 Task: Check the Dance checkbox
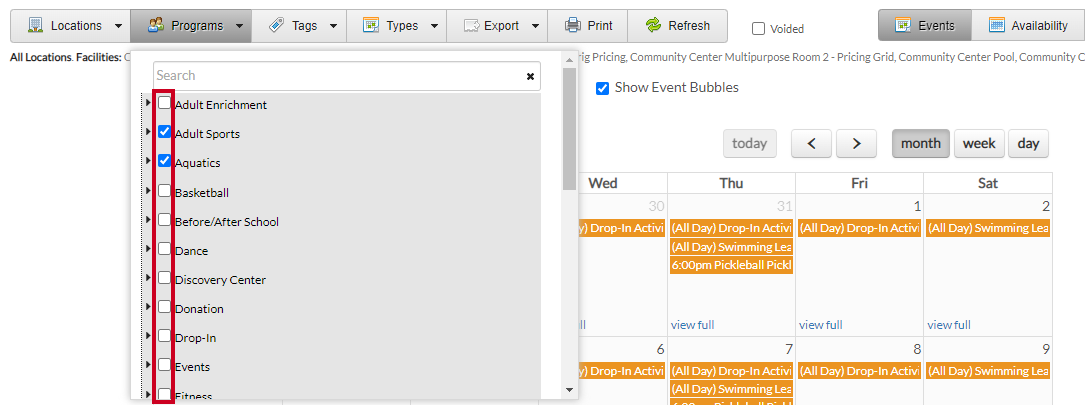pos(164,249)
